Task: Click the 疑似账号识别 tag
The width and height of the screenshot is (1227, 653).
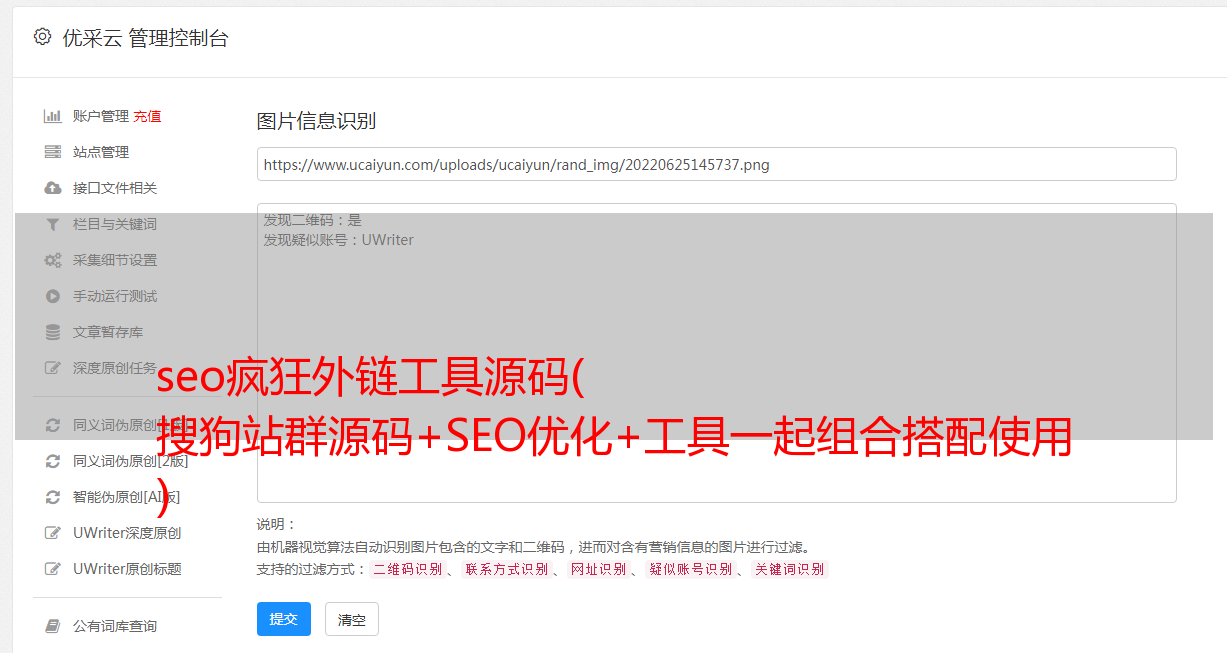Action: [690, 569]
